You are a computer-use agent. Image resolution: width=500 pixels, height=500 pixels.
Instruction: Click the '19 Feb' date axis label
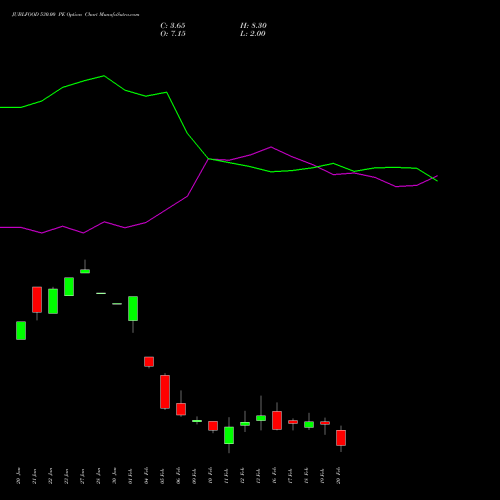(323, 476)
